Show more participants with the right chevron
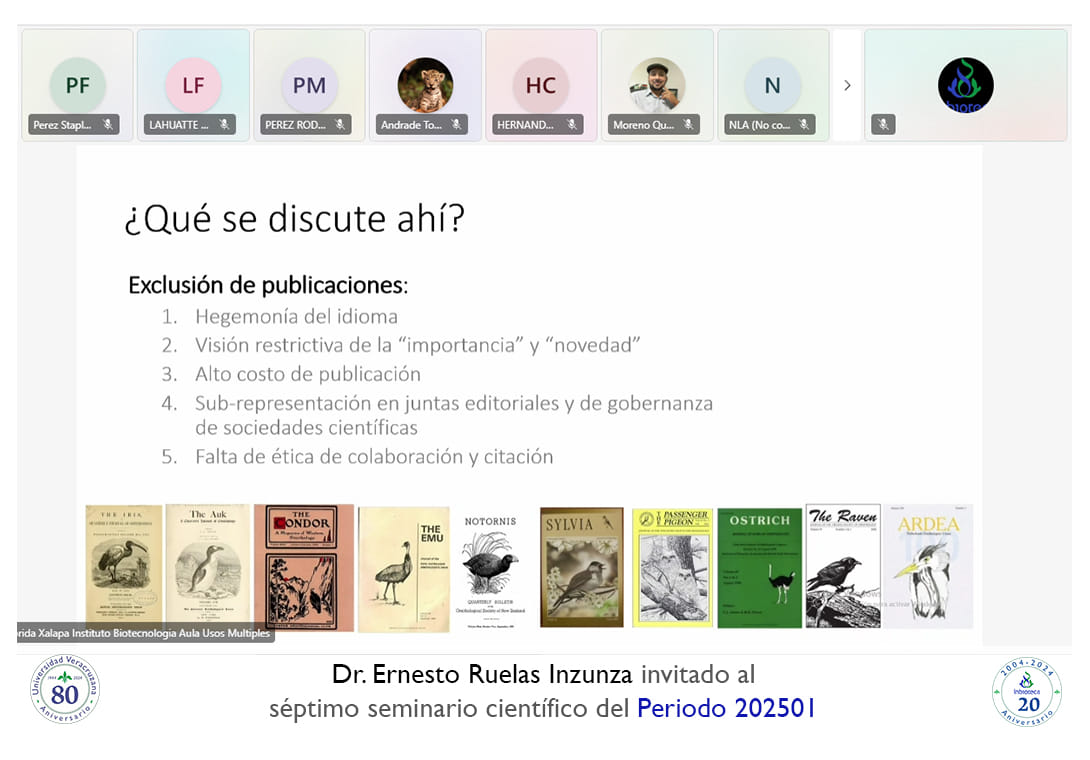Image resolution: width=1090 pixels, height=760 pixels. tap(847, 85)
